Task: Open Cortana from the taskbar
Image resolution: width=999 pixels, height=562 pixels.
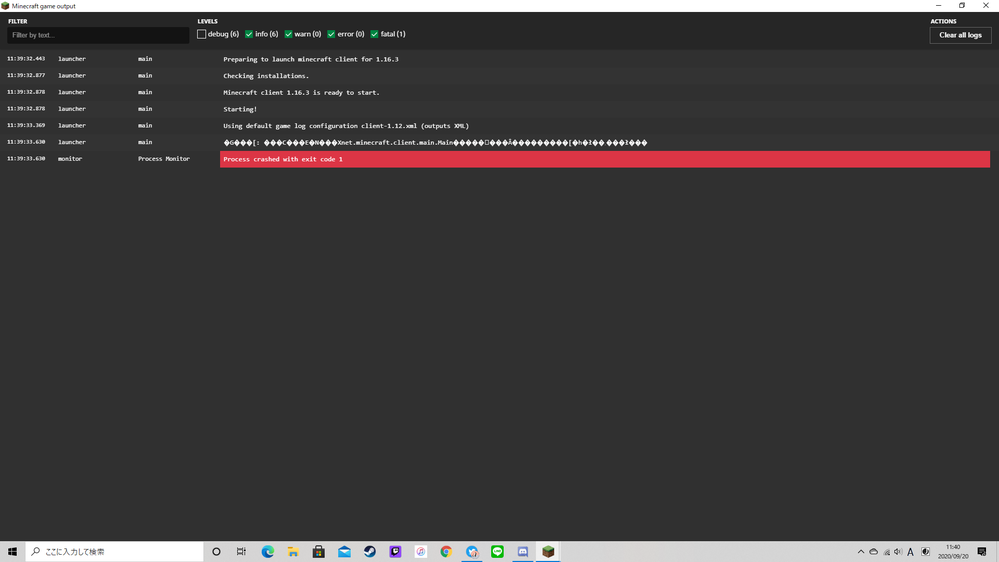Action: (x=216, y=552)
